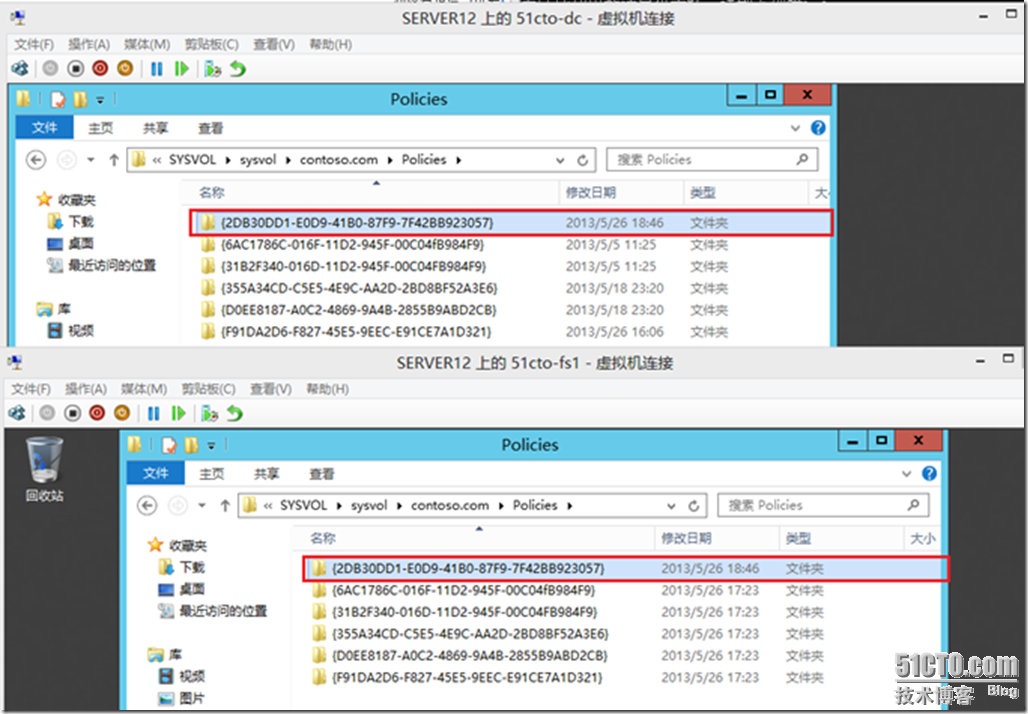Click red Shut Down icon in 51cto-fs1 toolbar

click(97, 413)
